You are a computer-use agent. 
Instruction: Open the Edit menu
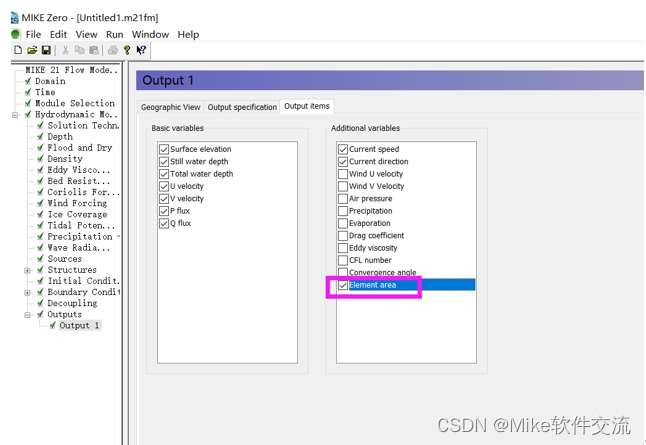point(58,35)
